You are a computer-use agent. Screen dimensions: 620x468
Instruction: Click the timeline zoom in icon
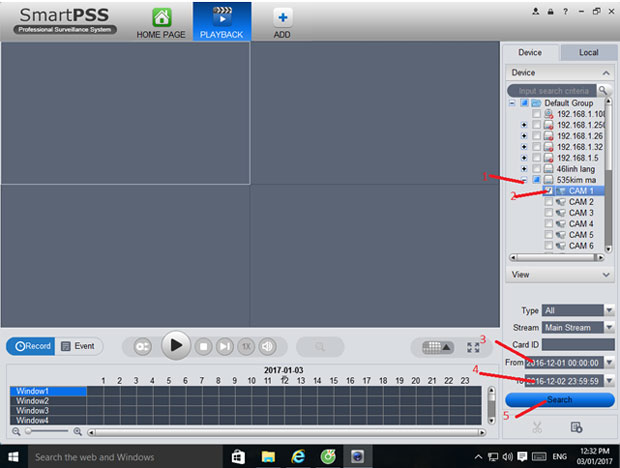[78, 432]
